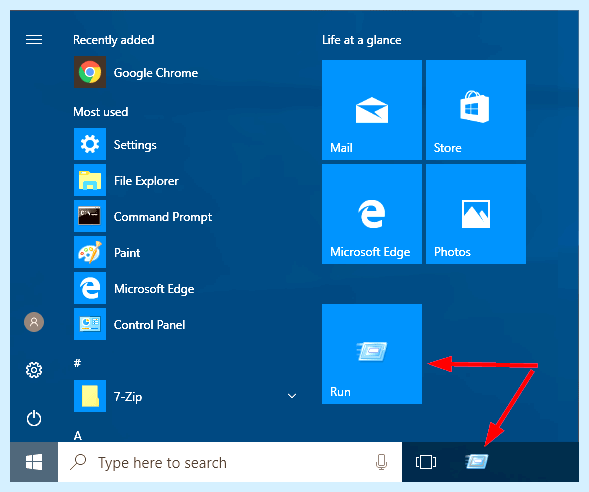The height and width of the screenshot is (492, 589).
Task: Launch Command Prompt from the list
Action: (143, 216)
